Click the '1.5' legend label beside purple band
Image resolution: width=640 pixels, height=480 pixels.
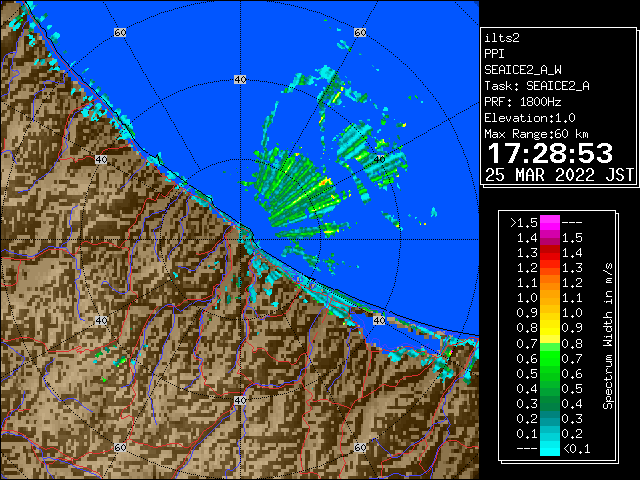click(x=572, y=238)
